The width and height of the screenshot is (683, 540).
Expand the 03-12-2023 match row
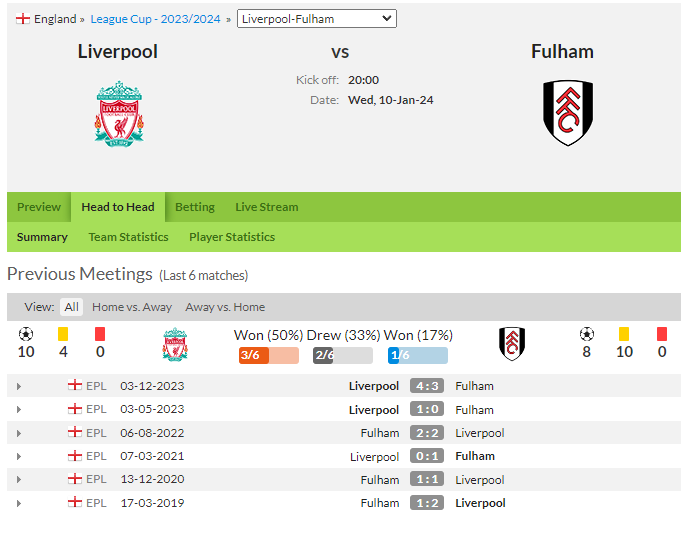click(x=19, y=386)
